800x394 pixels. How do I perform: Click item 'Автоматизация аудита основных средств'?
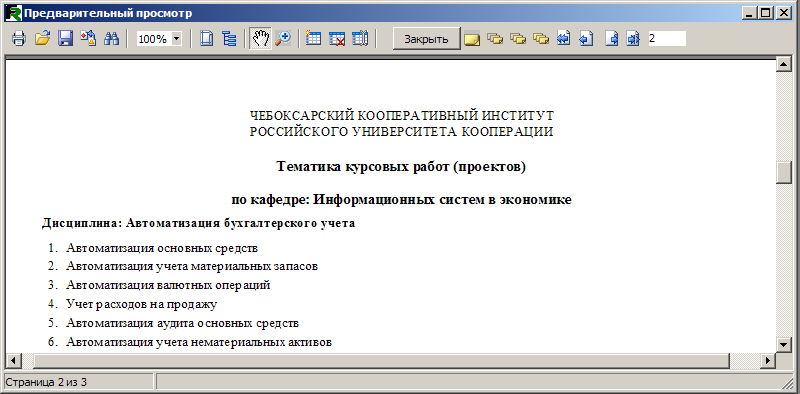182,323
